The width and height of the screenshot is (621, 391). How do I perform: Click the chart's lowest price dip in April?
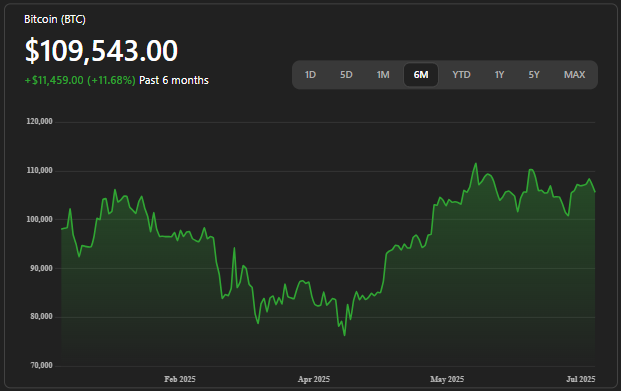(345, 335)
